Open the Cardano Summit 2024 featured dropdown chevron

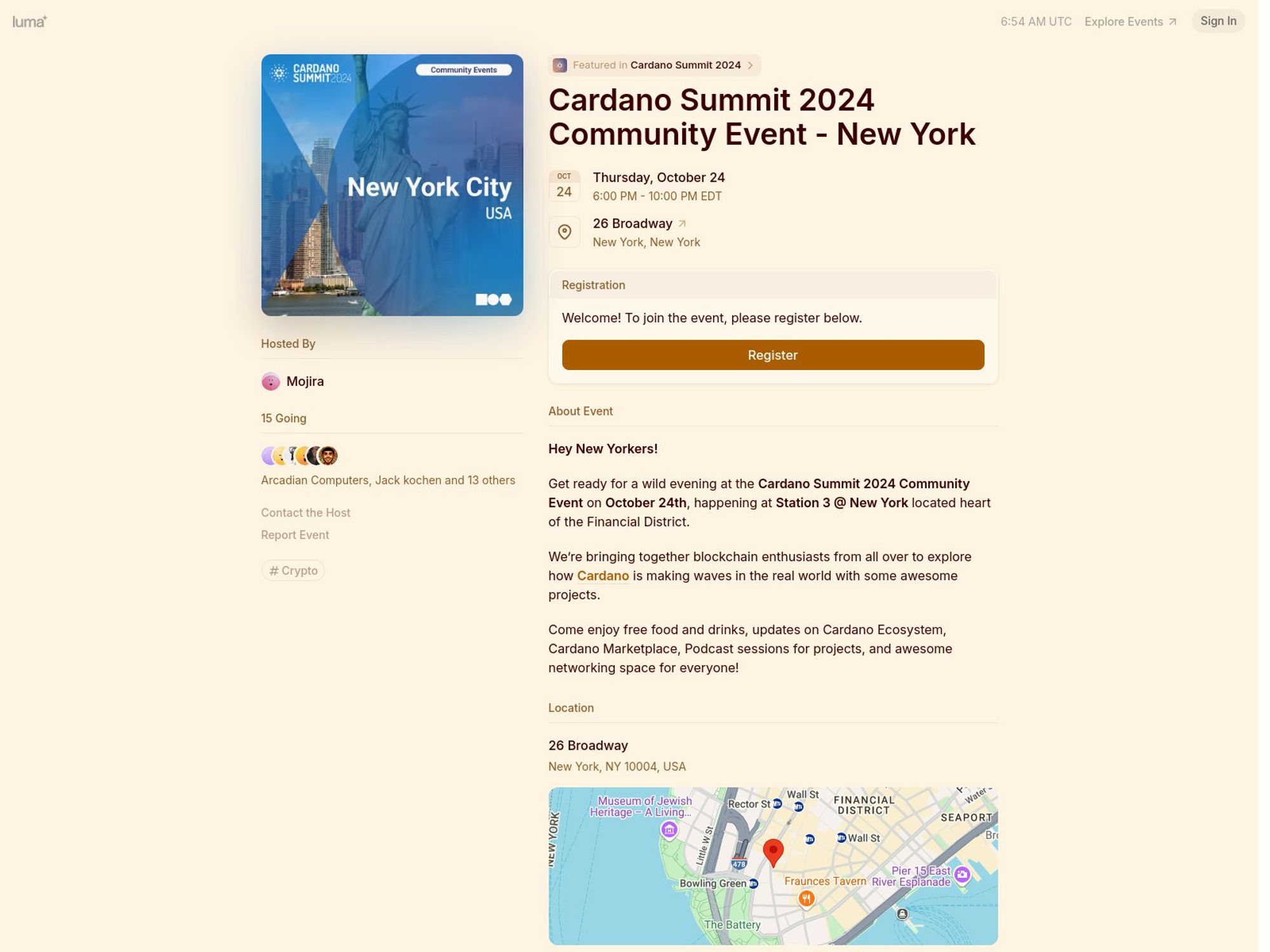[x=751, y=65]
